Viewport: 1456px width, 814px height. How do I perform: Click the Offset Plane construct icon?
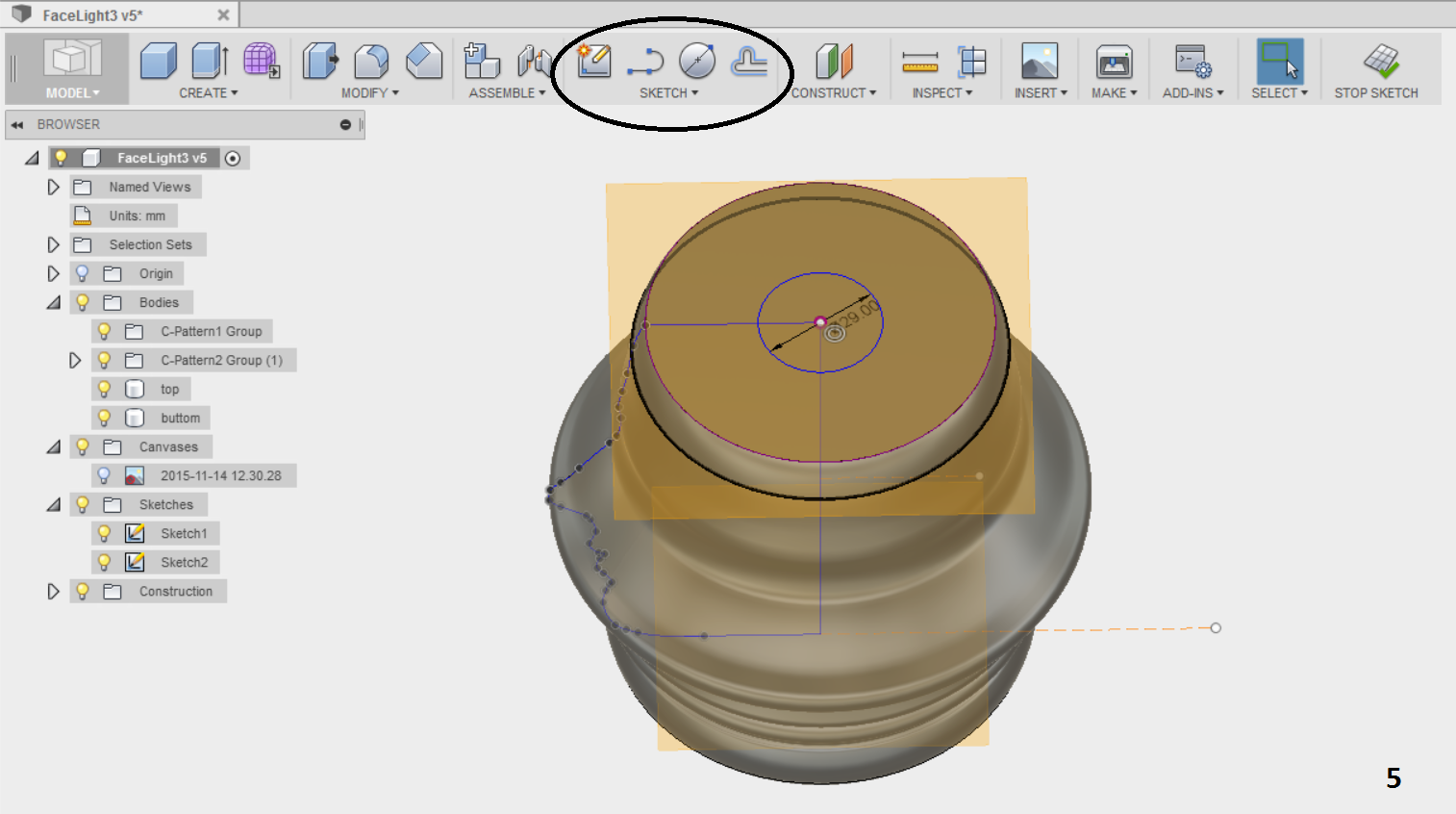click(x=834, y=61)
